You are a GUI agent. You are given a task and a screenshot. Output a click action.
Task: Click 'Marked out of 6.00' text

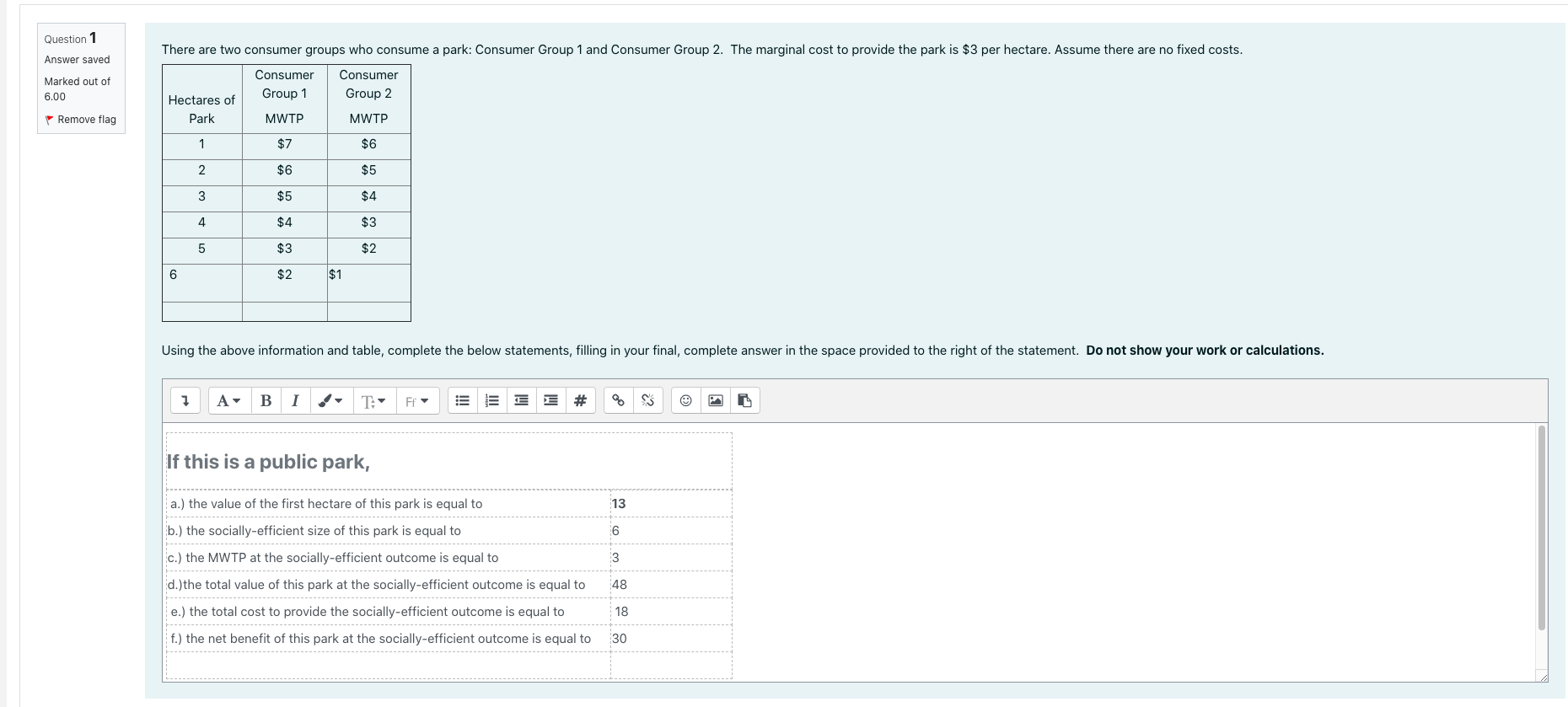tap(78, 88)
